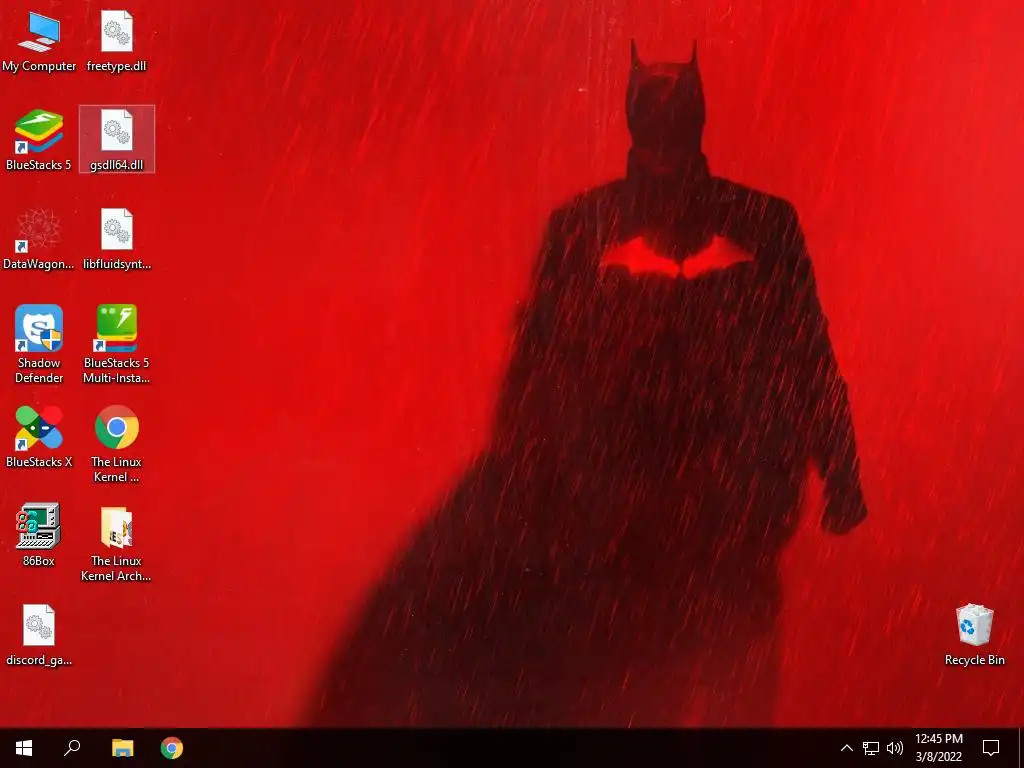Click the gsdll64.dll file icon

pyautogui.click(x=117, y=139)
